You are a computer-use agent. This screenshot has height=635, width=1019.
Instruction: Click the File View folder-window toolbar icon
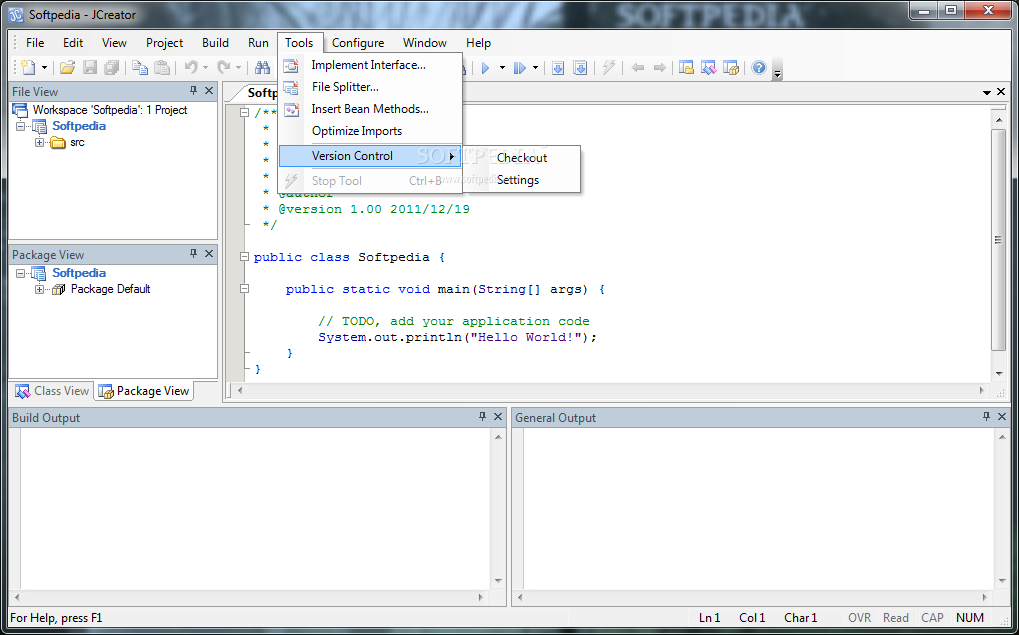coord(686,68)
